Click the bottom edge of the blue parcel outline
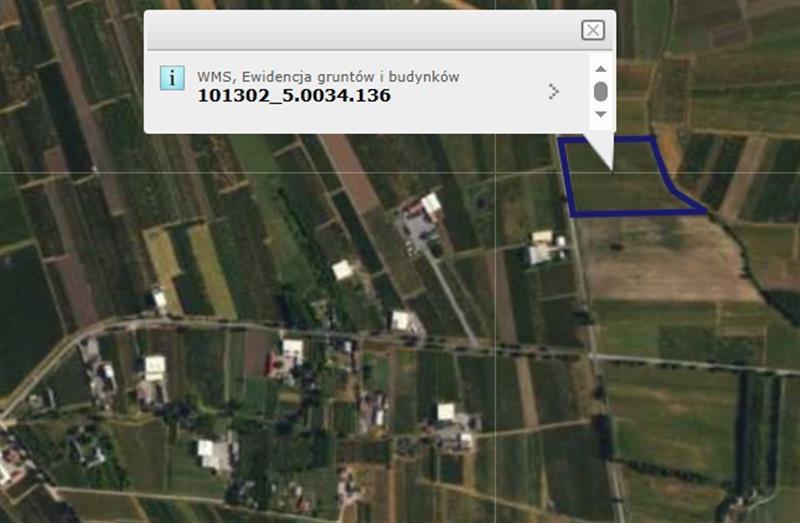 (x=635, y=213)
